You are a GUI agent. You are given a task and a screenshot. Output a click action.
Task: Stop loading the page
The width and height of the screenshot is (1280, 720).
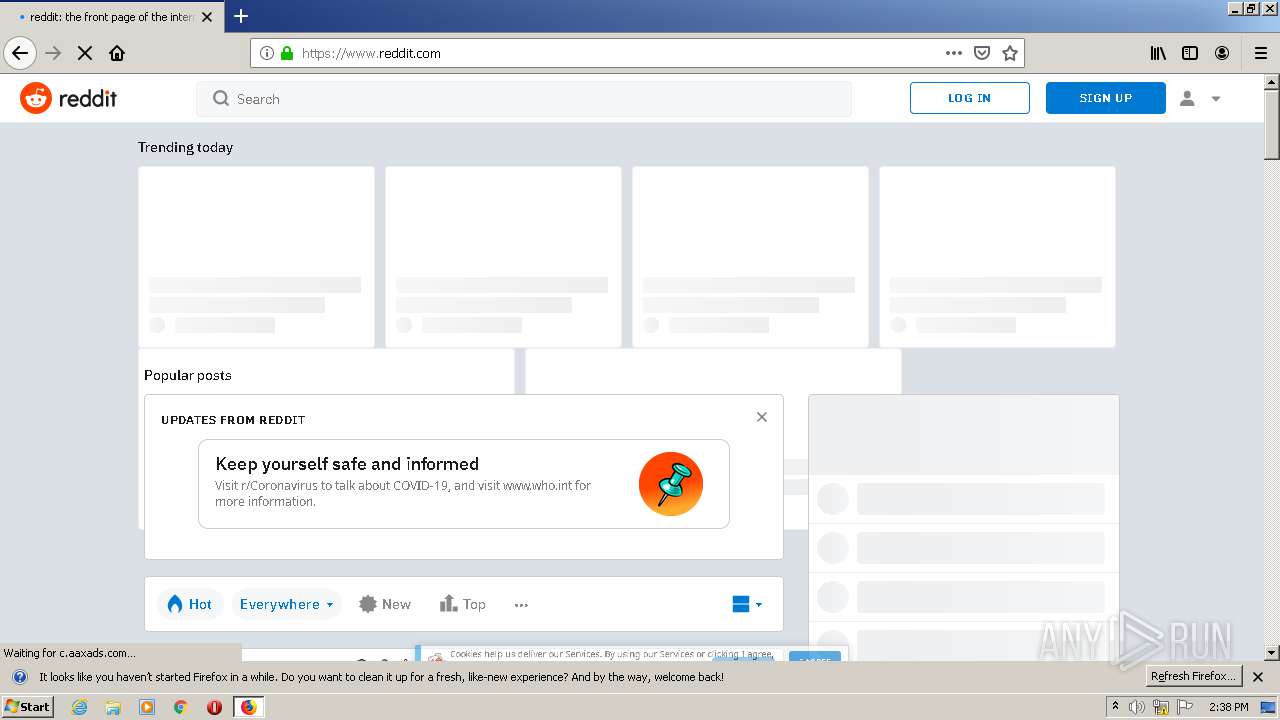pyautogui.click(x=85, y=53)
